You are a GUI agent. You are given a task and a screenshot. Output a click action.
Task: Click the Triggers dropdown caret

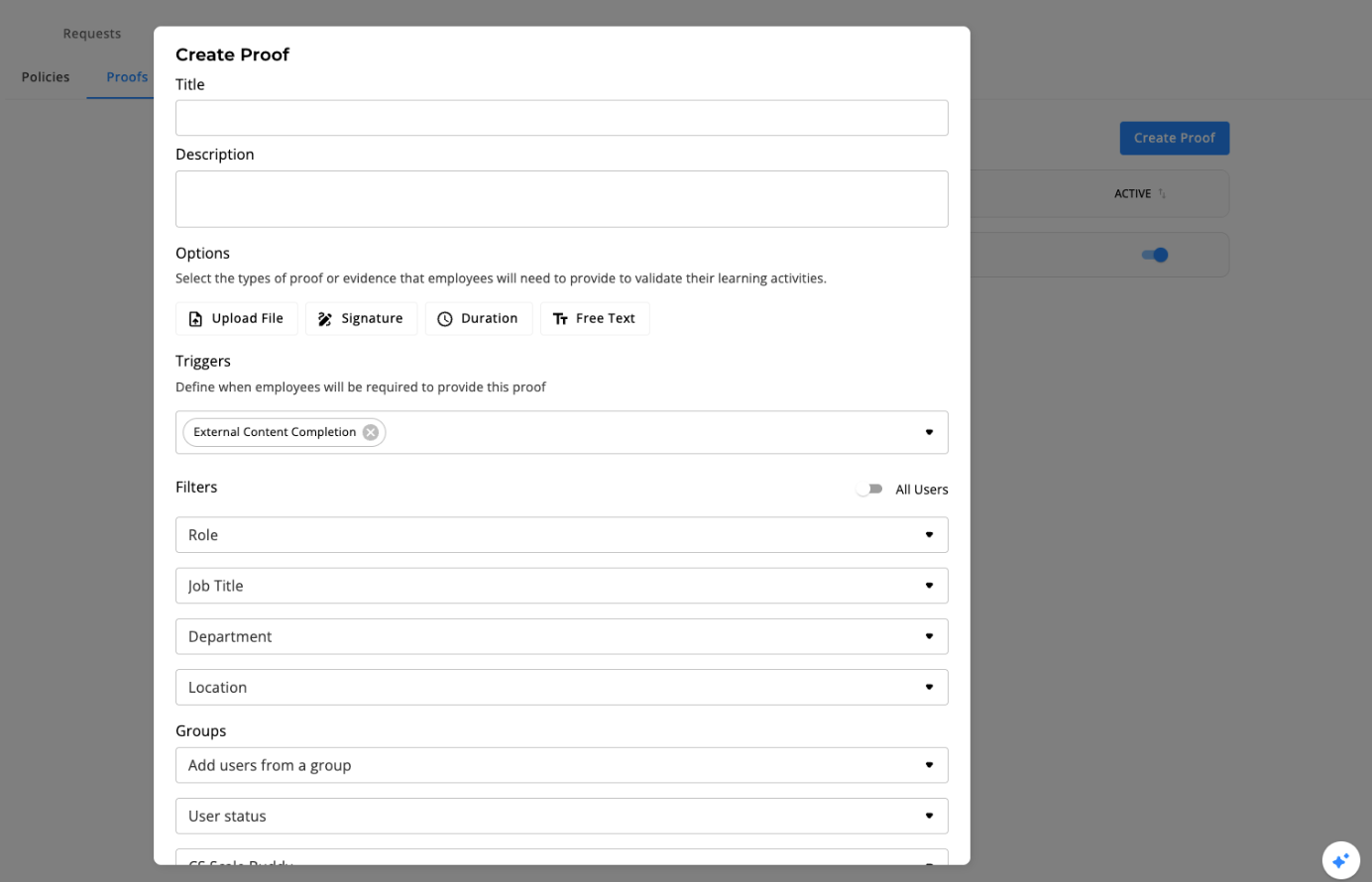[x=929, y=432]
